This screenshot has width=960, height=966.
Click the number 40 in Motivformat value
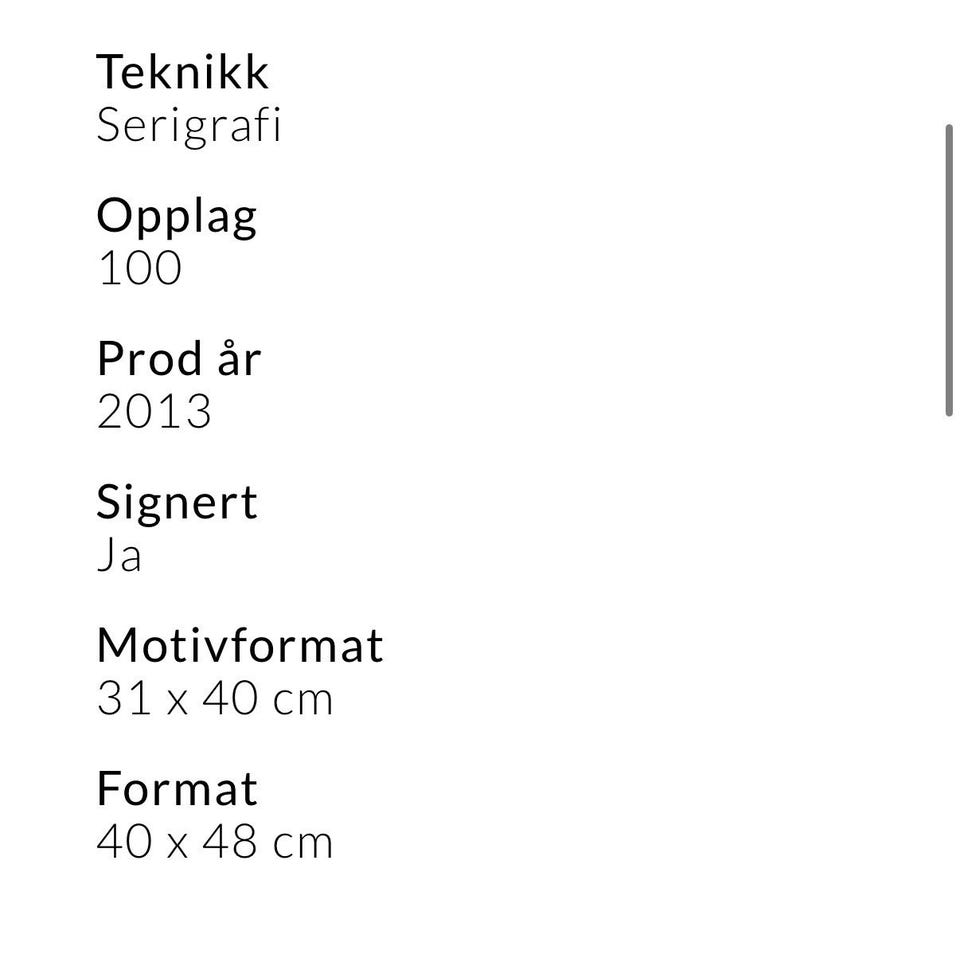pyautogui.click(x=229, y=699)
